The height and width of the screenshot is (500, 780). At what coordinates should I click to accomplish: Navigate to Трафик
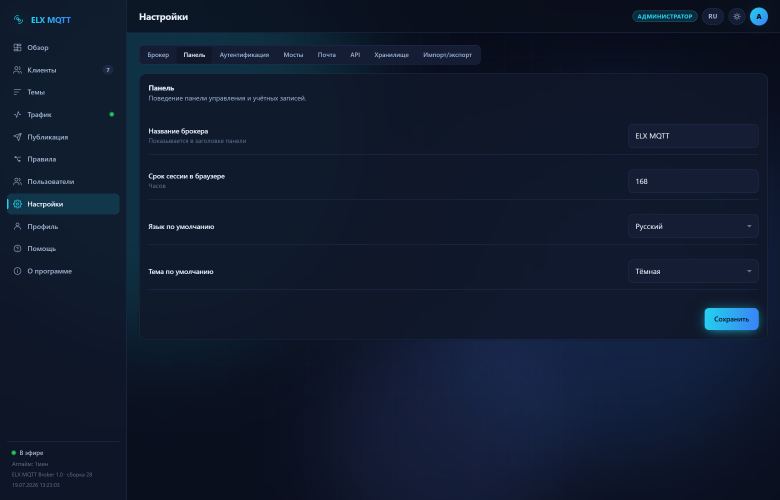pos(63,114)
